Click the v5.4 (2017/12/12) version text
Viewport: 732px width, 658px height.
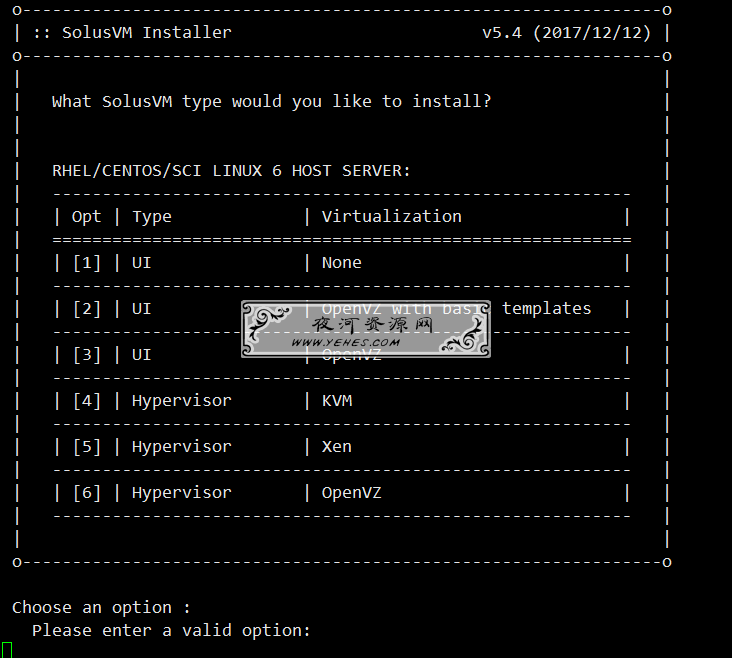[566, 33]
